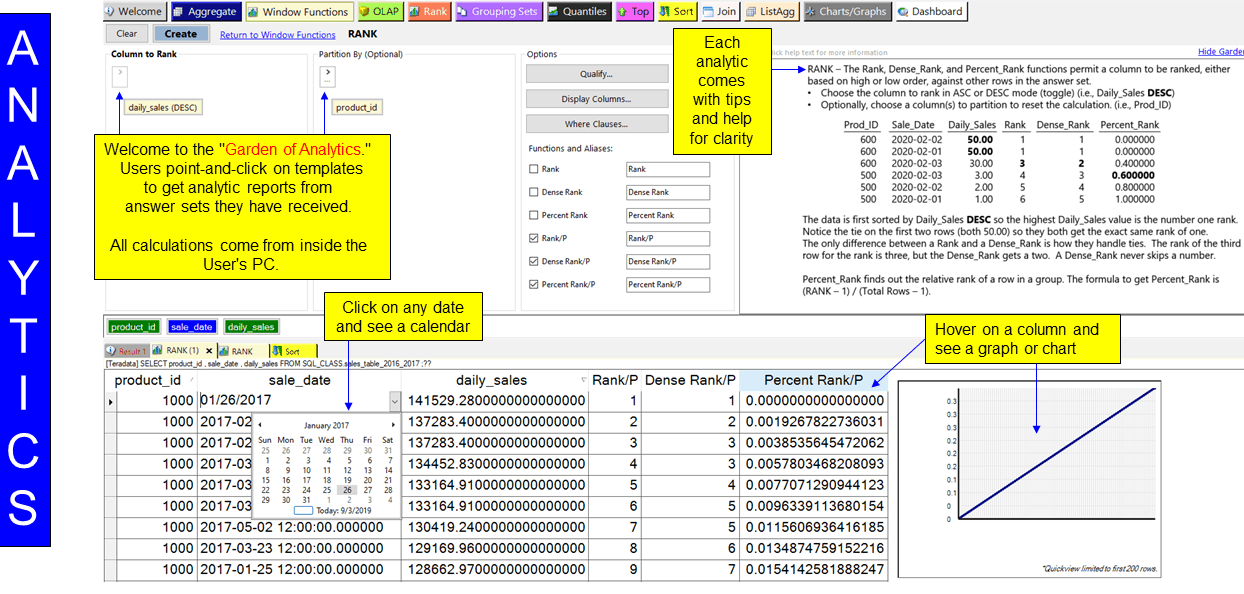The width and height of the screenshot is (1244, 594).
Task: Expand the Partition By column selector
Action: pos(327,76)
